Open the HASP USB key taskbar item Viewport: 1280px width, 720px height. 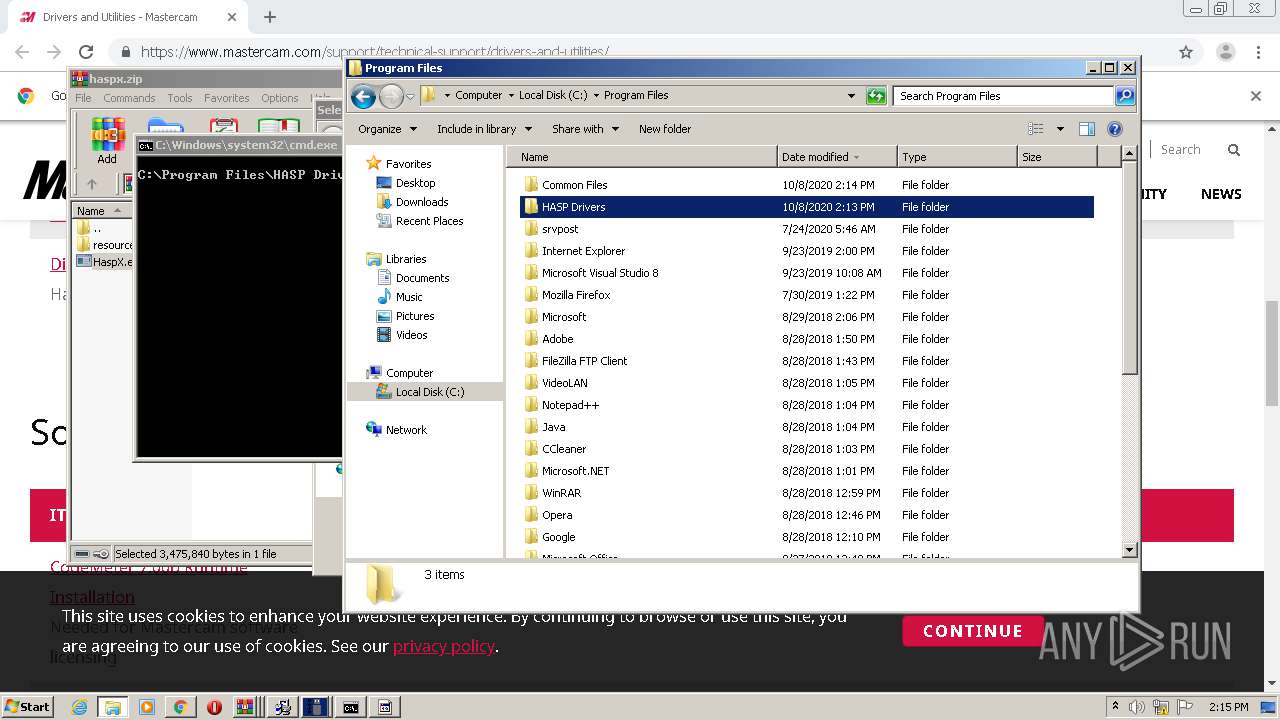[x=315, y=707]
